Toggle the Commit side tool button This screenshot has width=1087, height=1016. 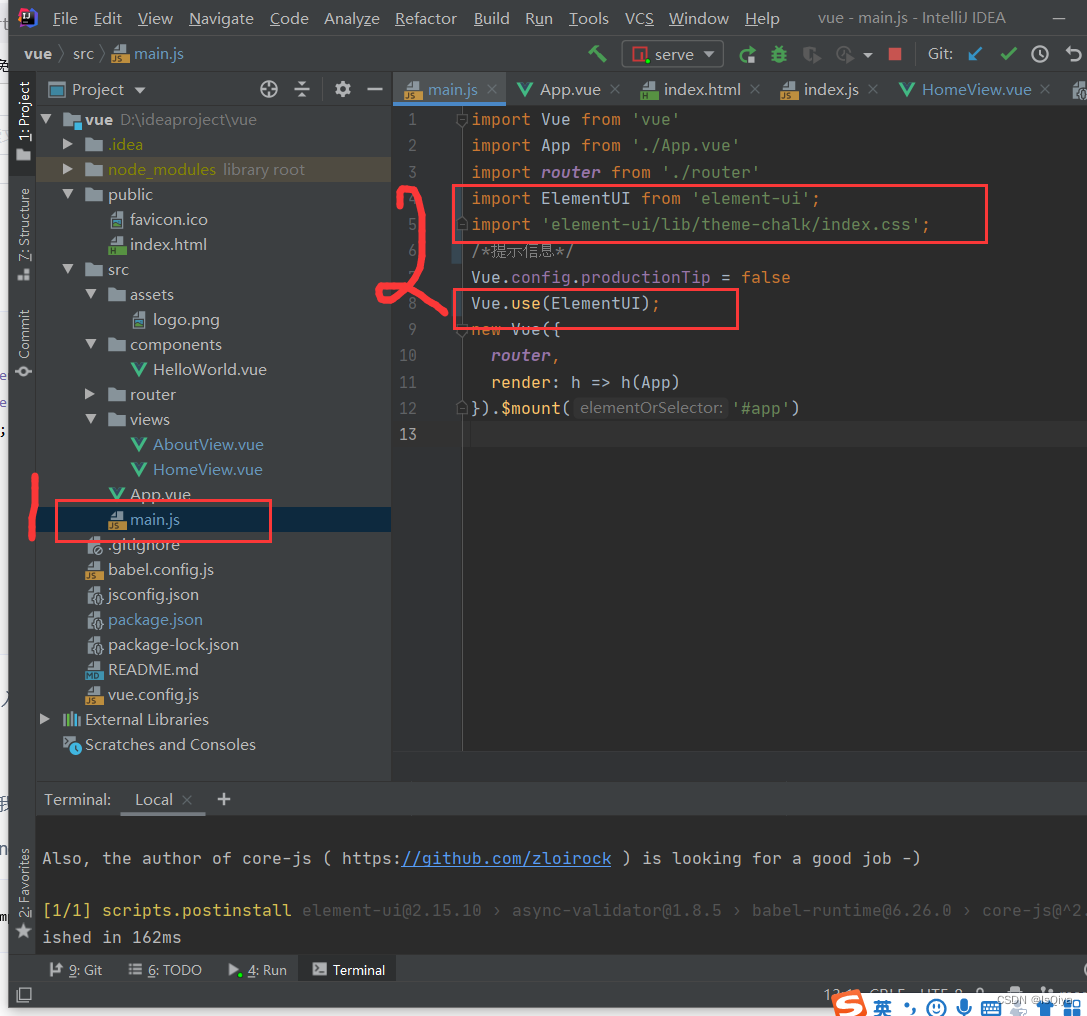click(24, 343)
